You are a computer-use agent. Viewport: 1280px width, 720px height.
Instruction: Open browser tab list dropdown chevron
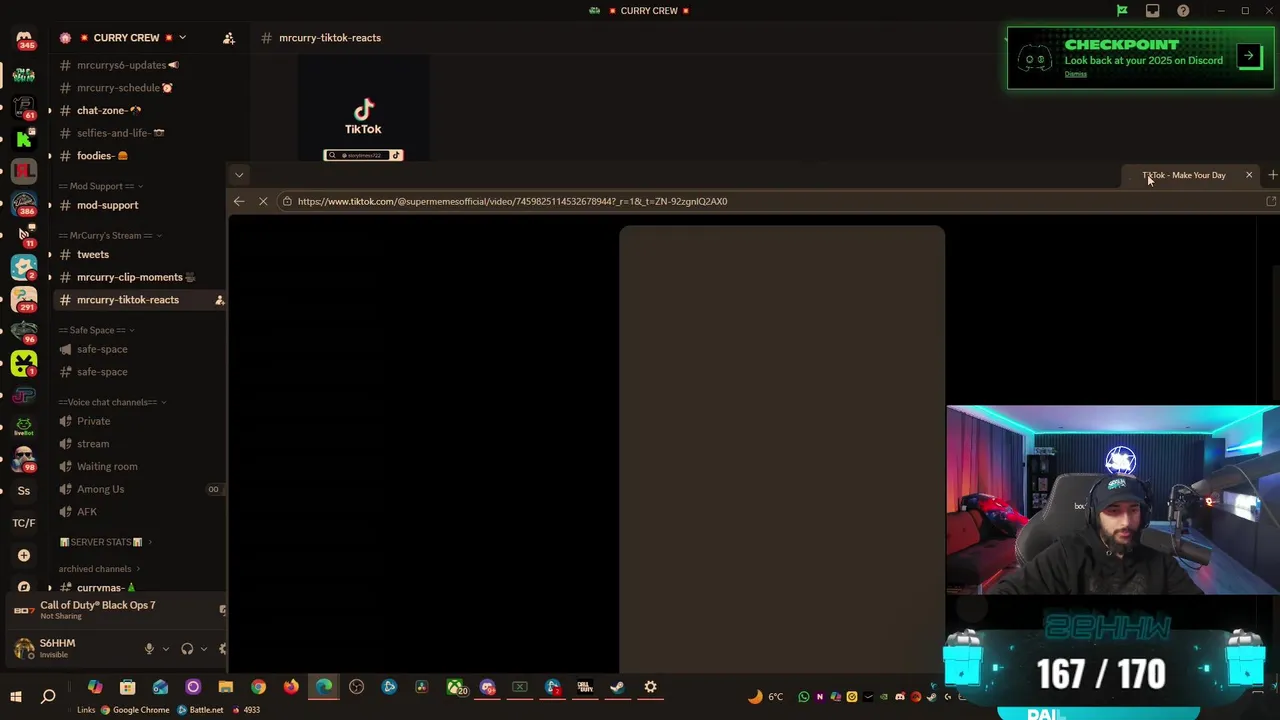[239, 175]
